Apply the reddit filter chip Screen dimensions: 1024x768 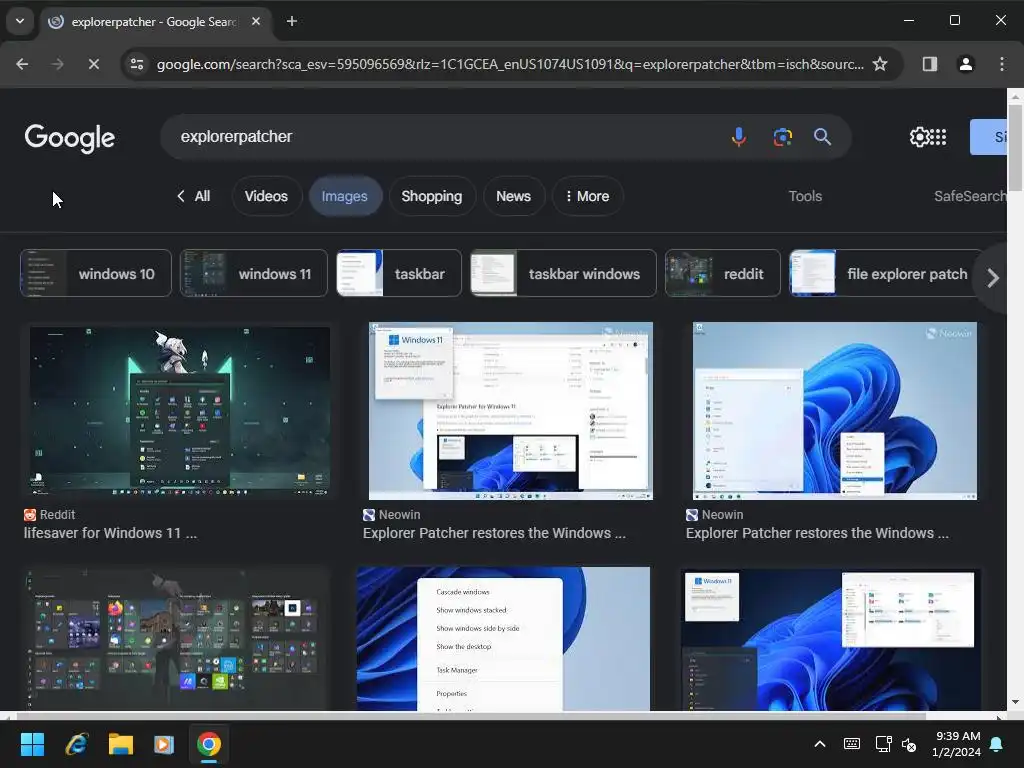click(x=723, y=274)
